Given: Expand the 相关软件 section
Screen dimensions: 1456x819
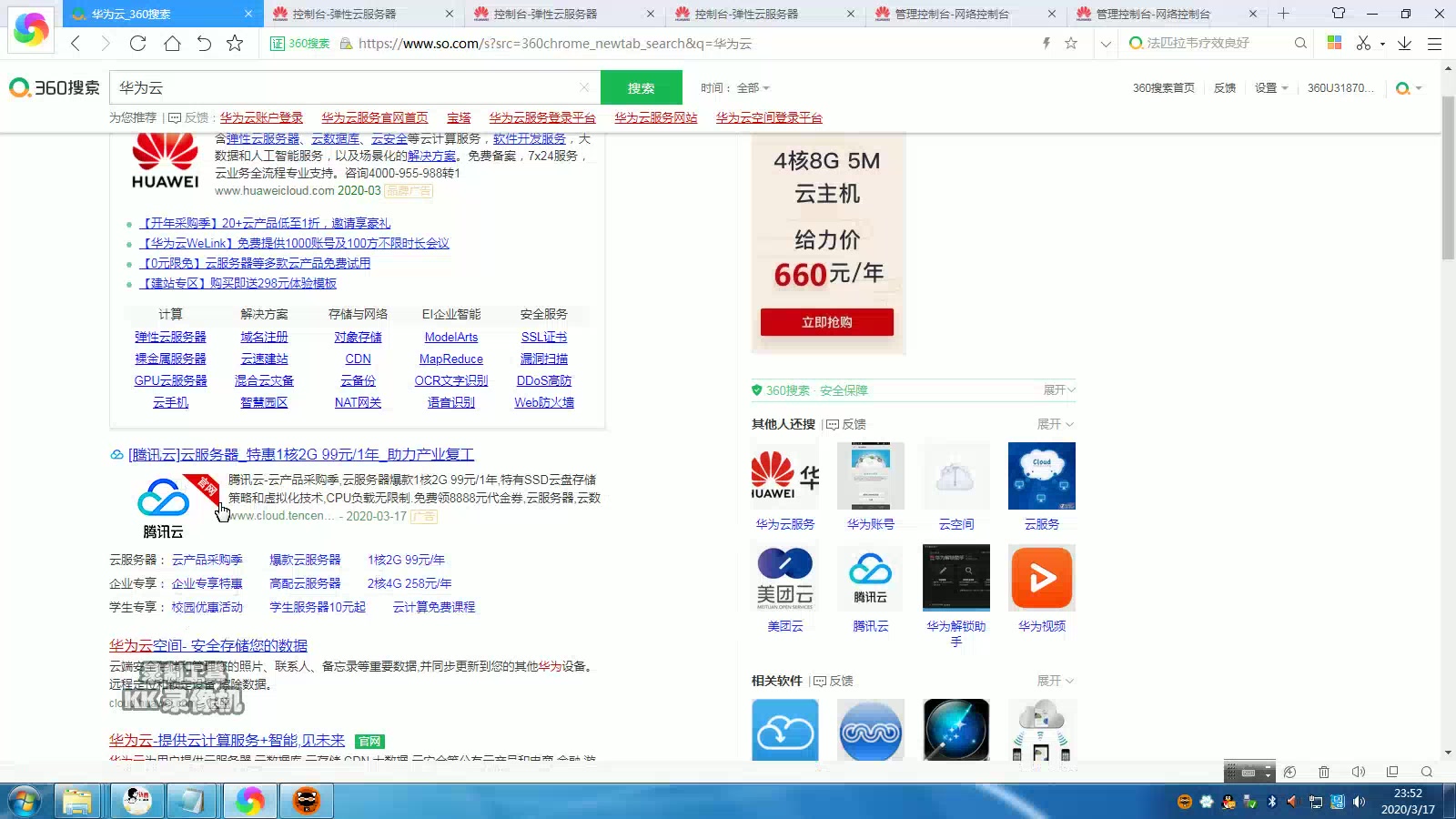Looking at the screenshot, I should [x=1056, y=681].
